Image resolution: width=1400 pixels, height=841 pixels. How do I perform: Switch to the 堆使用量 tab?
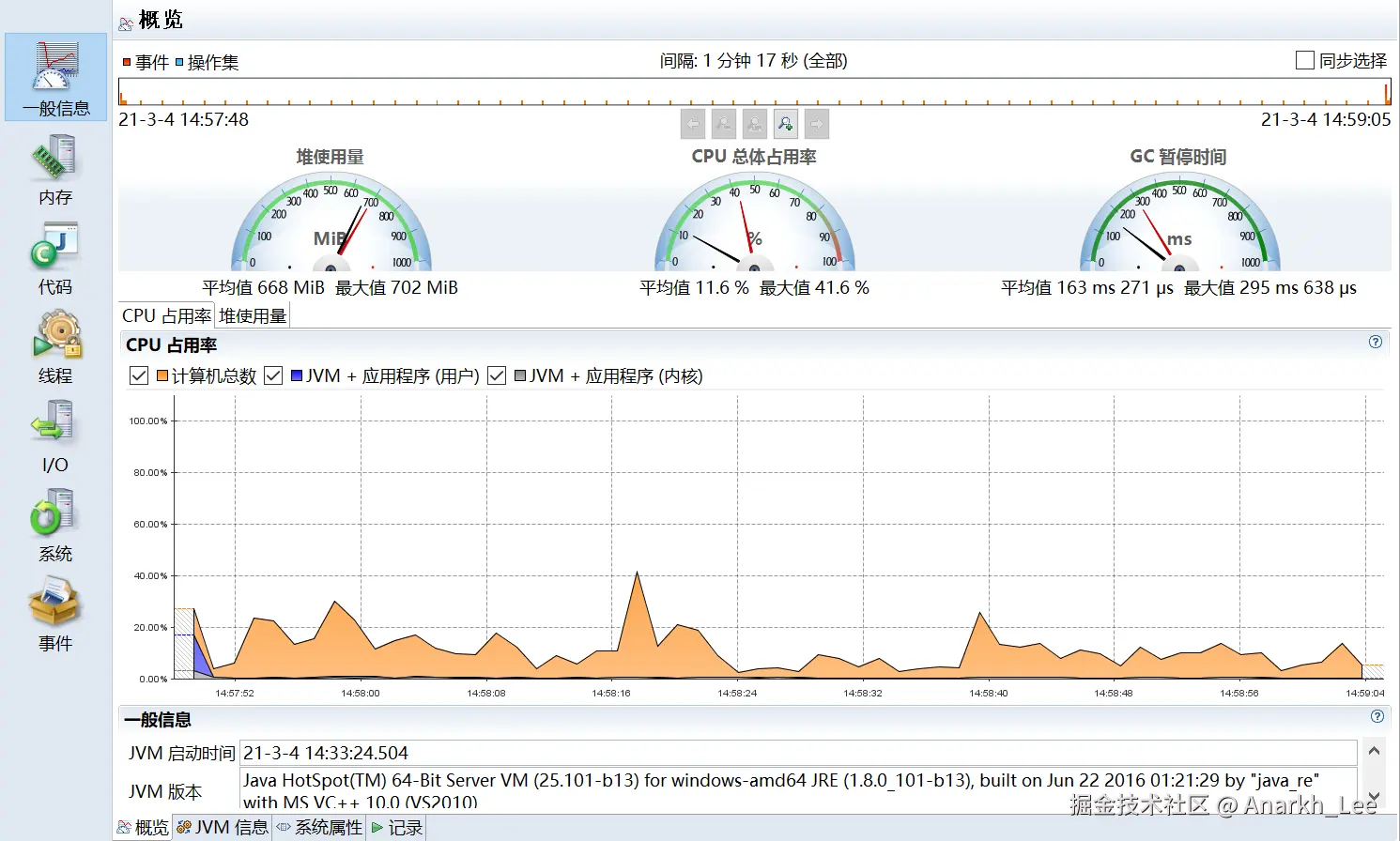click(253, 315)
